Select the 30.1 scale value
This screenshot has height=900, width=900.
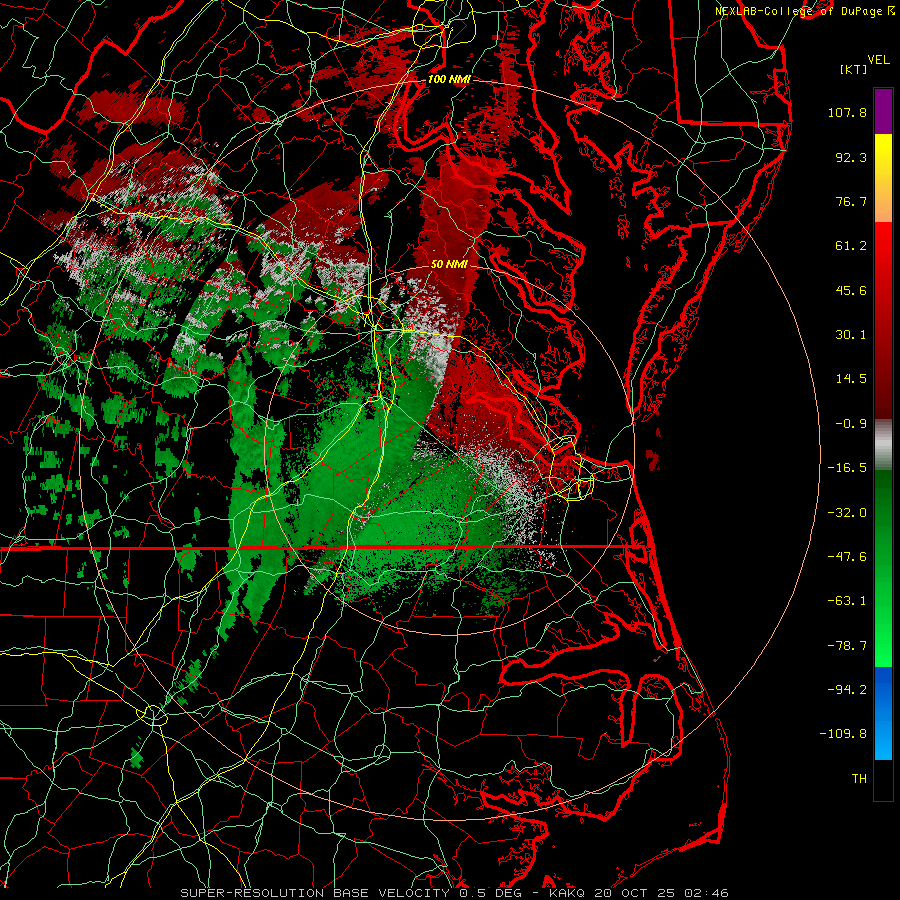(851, 335)
